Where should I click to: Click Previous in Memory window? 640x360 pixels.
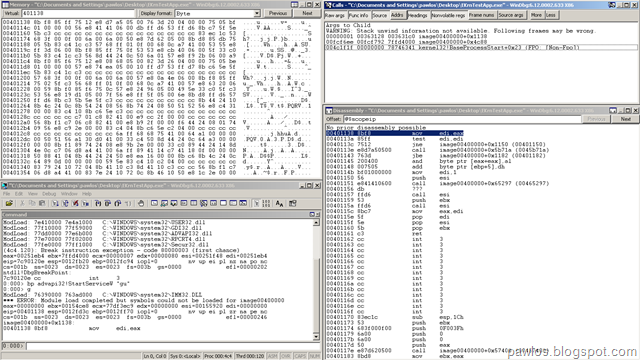coord(278,13)
